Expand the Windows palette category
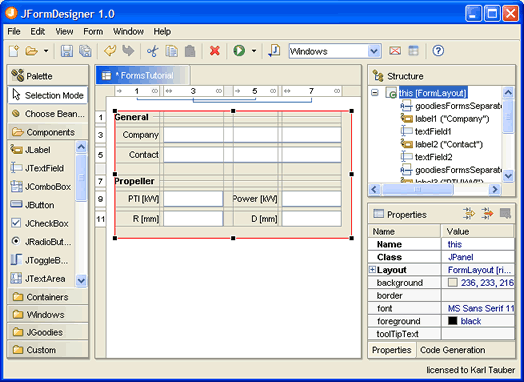This screenshot has width=524, height=382. (48, 314)
